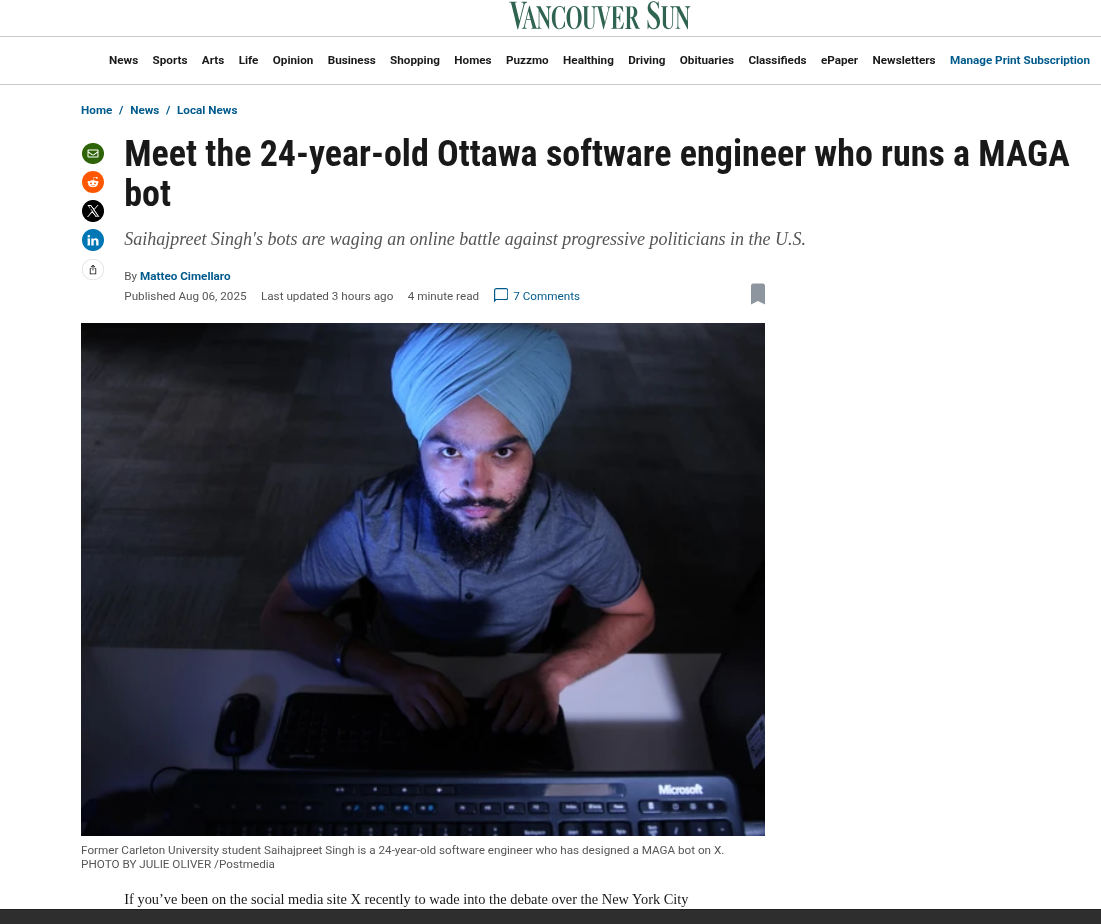Share article on Reddit icon
1101x924 pixels.
click(x=93, y=182)
